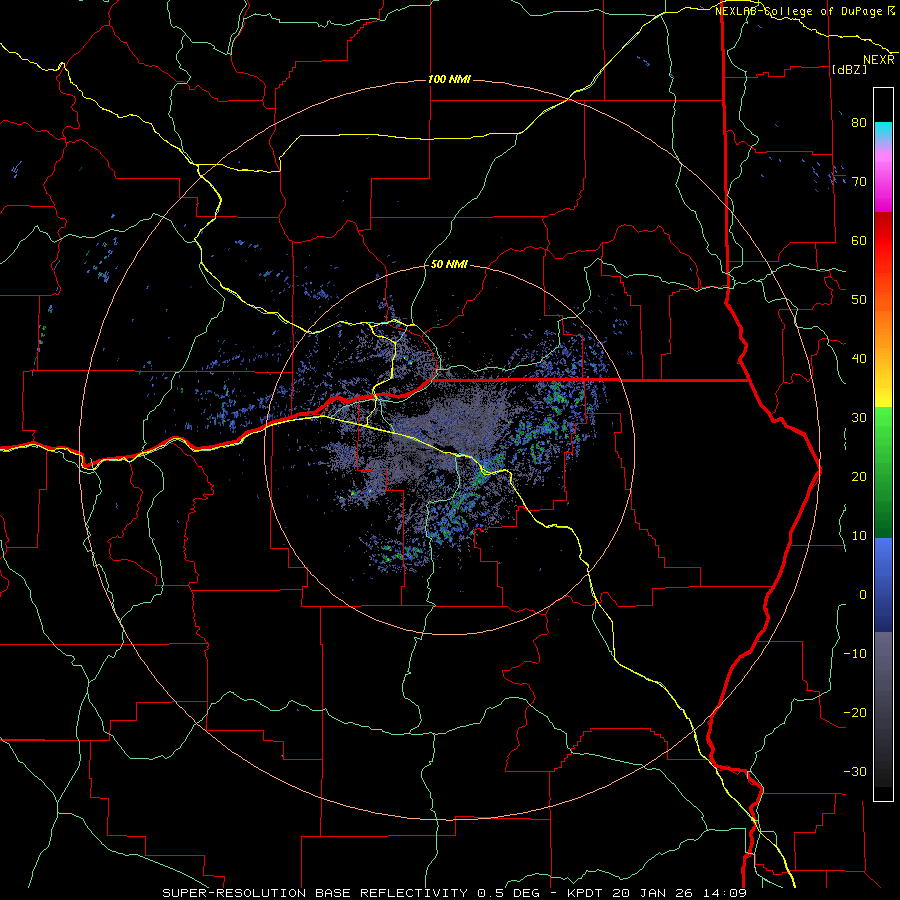
Task: Click the 70 value on the dBZ scale
Action: click(x=859, y=181)
